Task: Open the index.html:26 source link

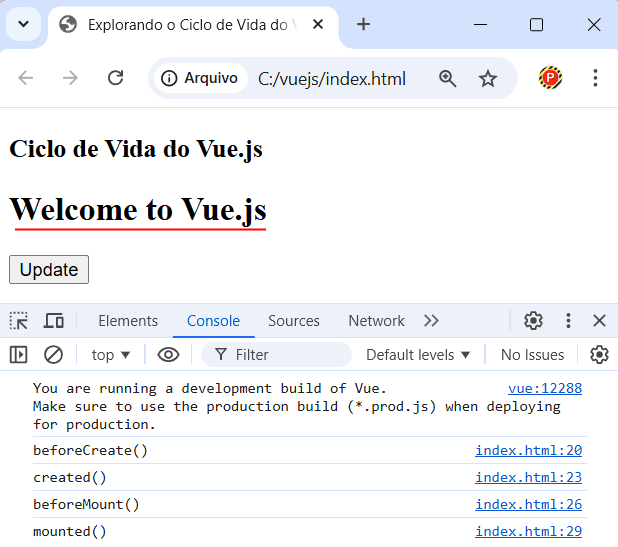Action: 529,504
